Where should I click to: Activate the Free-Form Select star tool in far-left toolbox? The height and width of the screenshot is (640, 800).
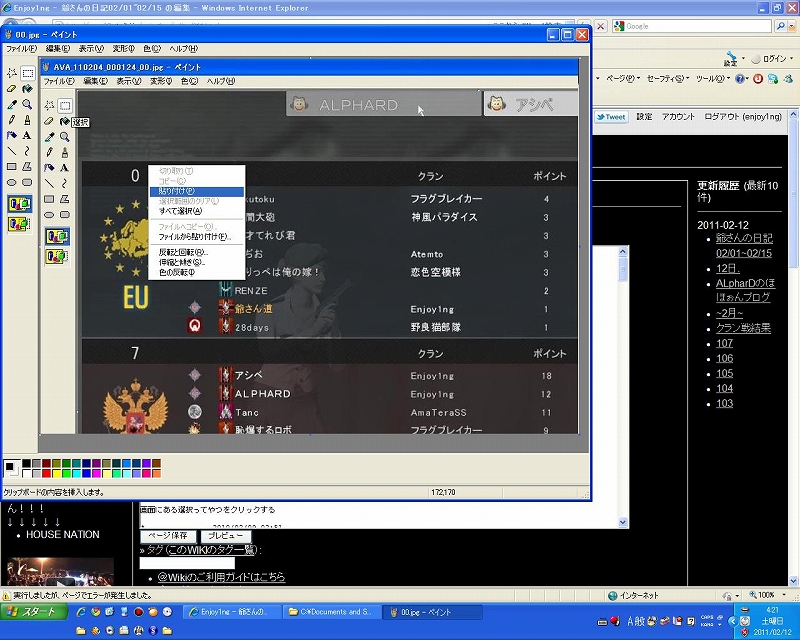12,73
